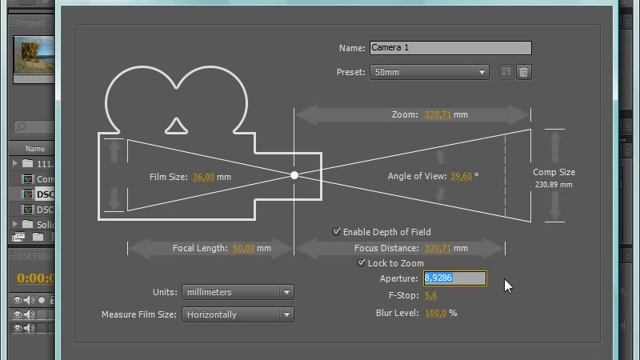
Task: Open the Units dropdown showing millimeters
Action: tap(238, 292)
